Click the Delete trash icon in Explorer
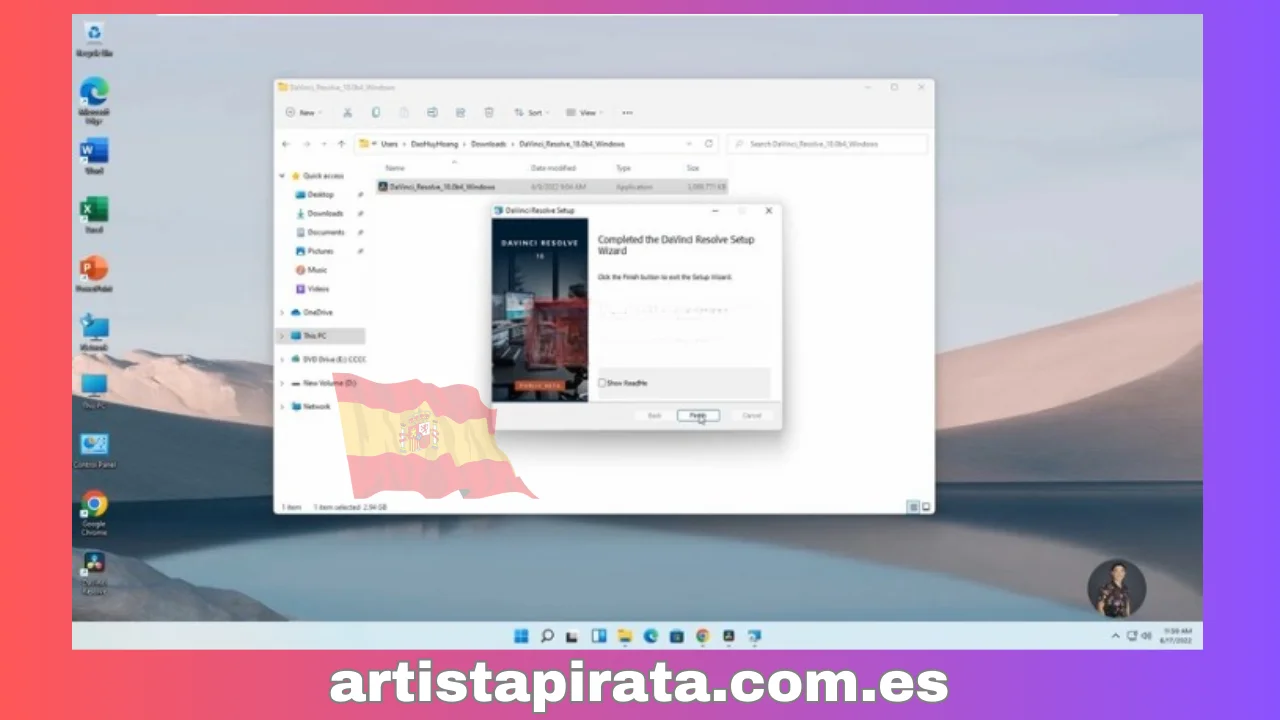The height and width of the screenshot is (720, 1280). 489,113
